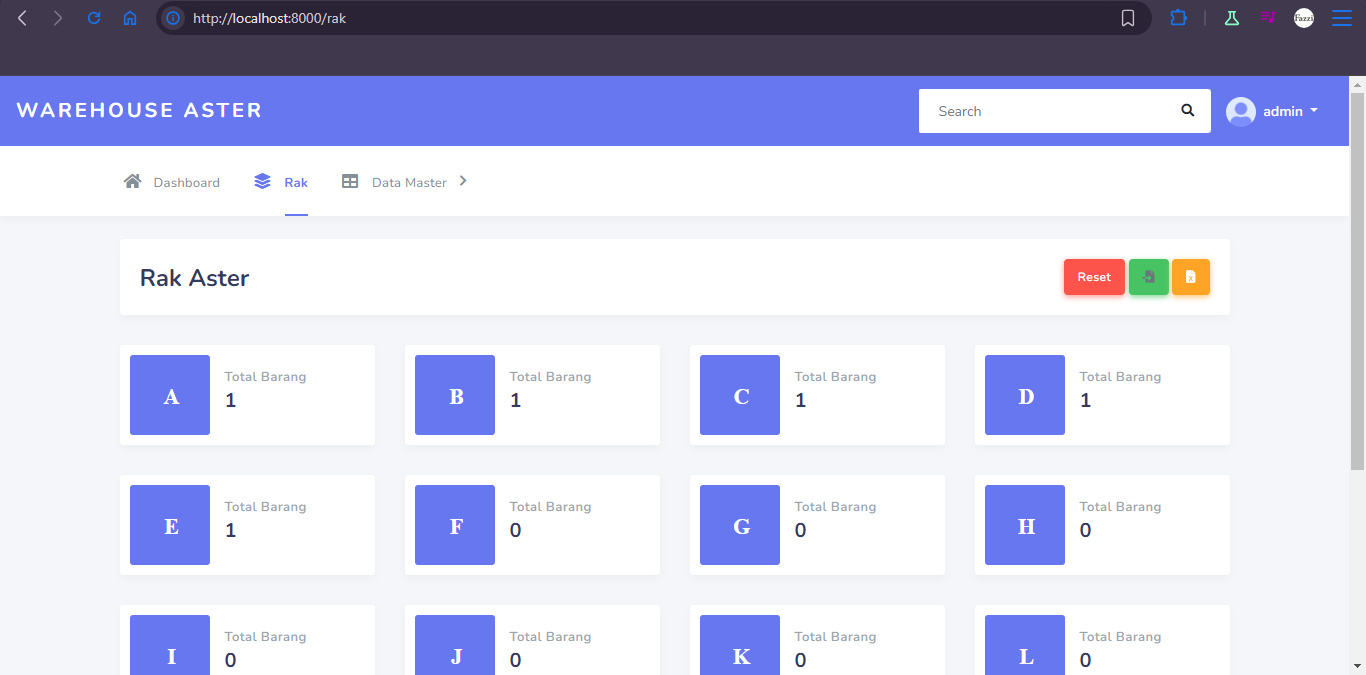1366x675 pixels.
Task: Click the green flask icon in toolbar
Action: coord(1232,18)
